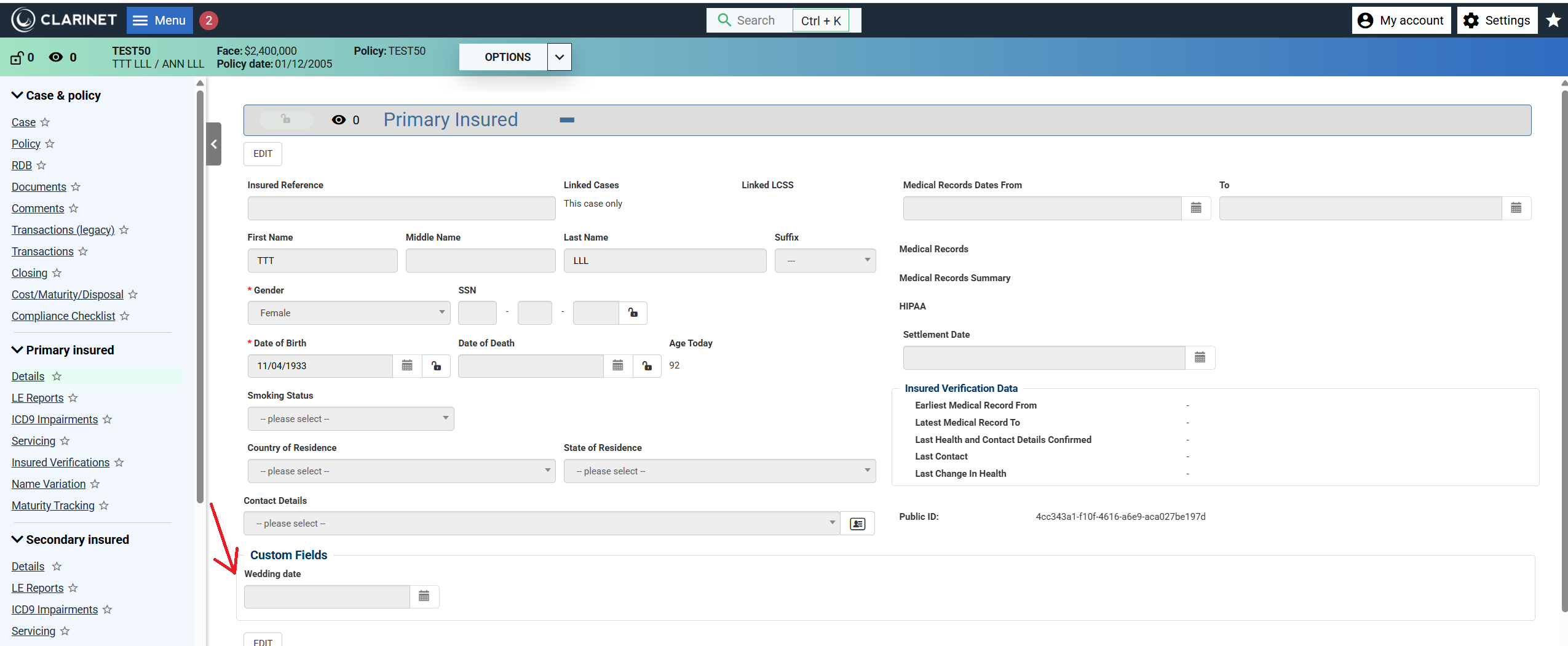The image size is (1568, 646).
Task: Click the SSN unlock padlock icon
Action: pos(633,313)
